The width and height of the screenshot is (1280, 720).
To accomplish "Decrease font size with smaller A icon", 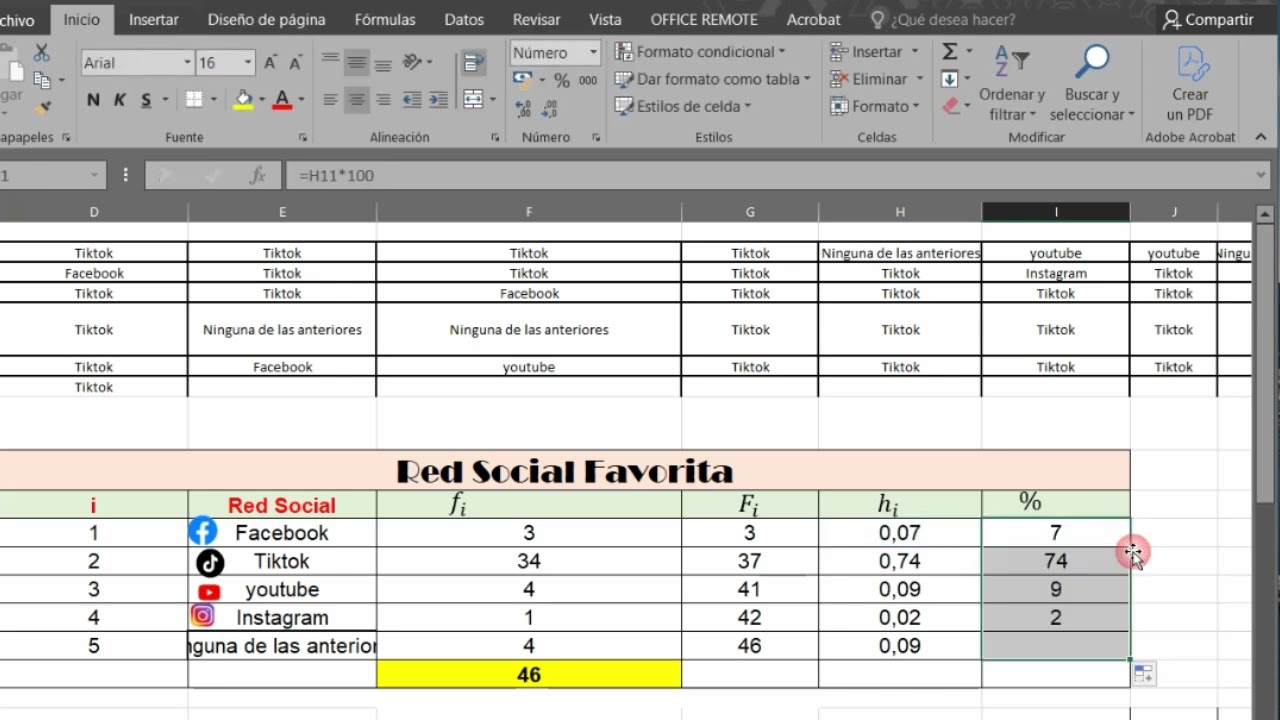I will [295, 63].
